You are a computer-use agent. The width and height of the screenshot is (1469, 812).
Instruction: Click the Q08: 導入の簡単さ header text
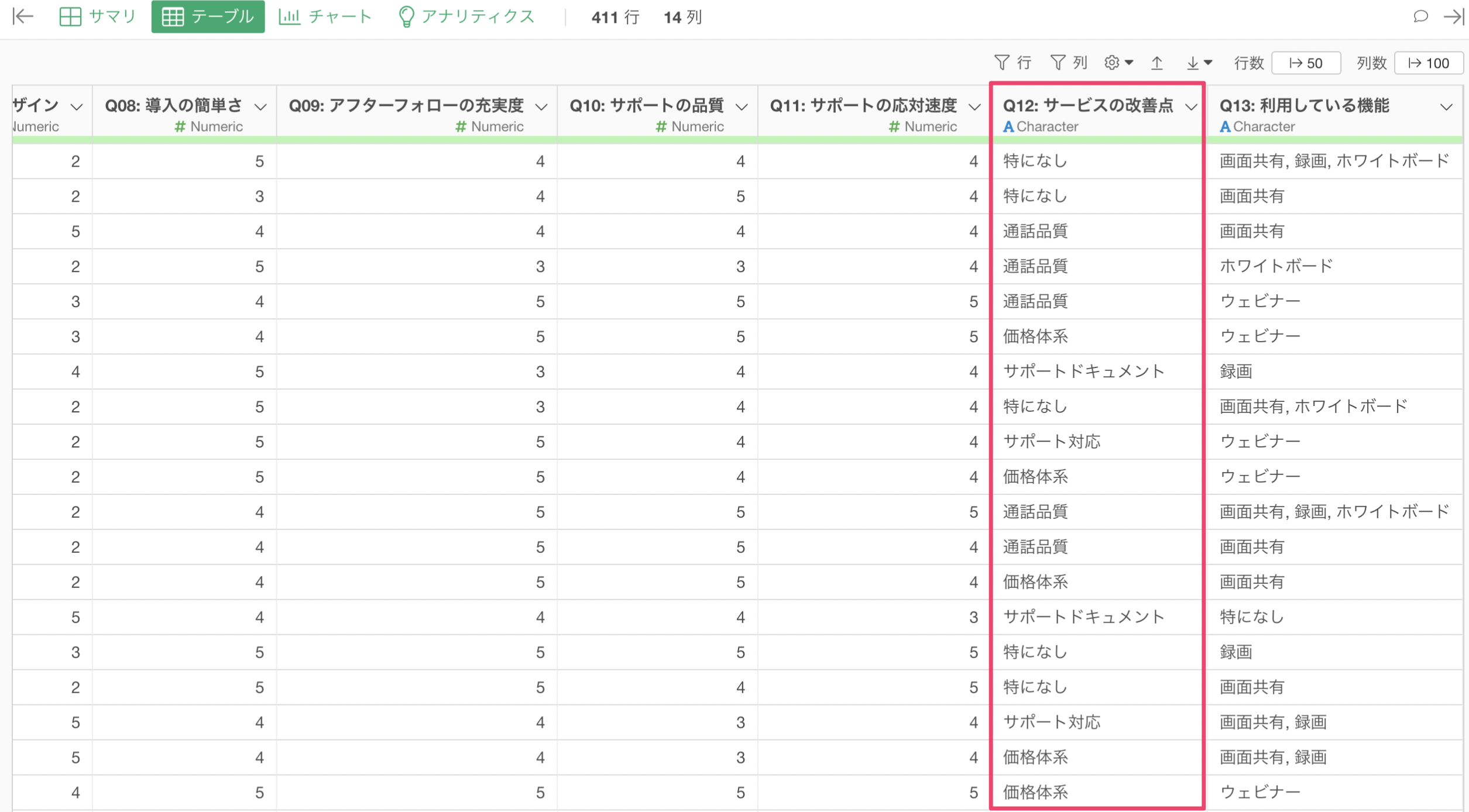click(x=173, y=105)
